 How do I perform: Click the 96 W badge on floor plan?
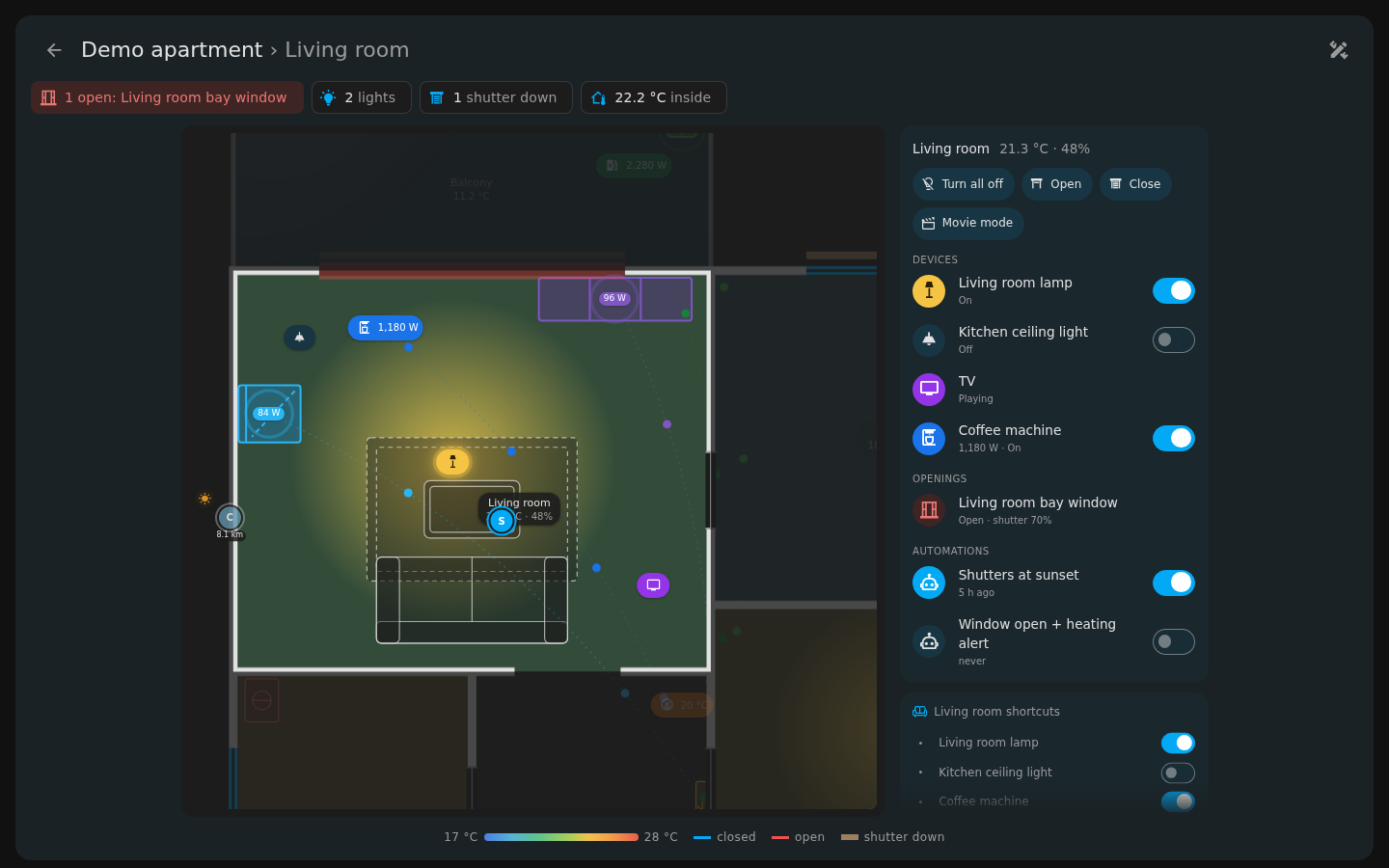point(614,298)
